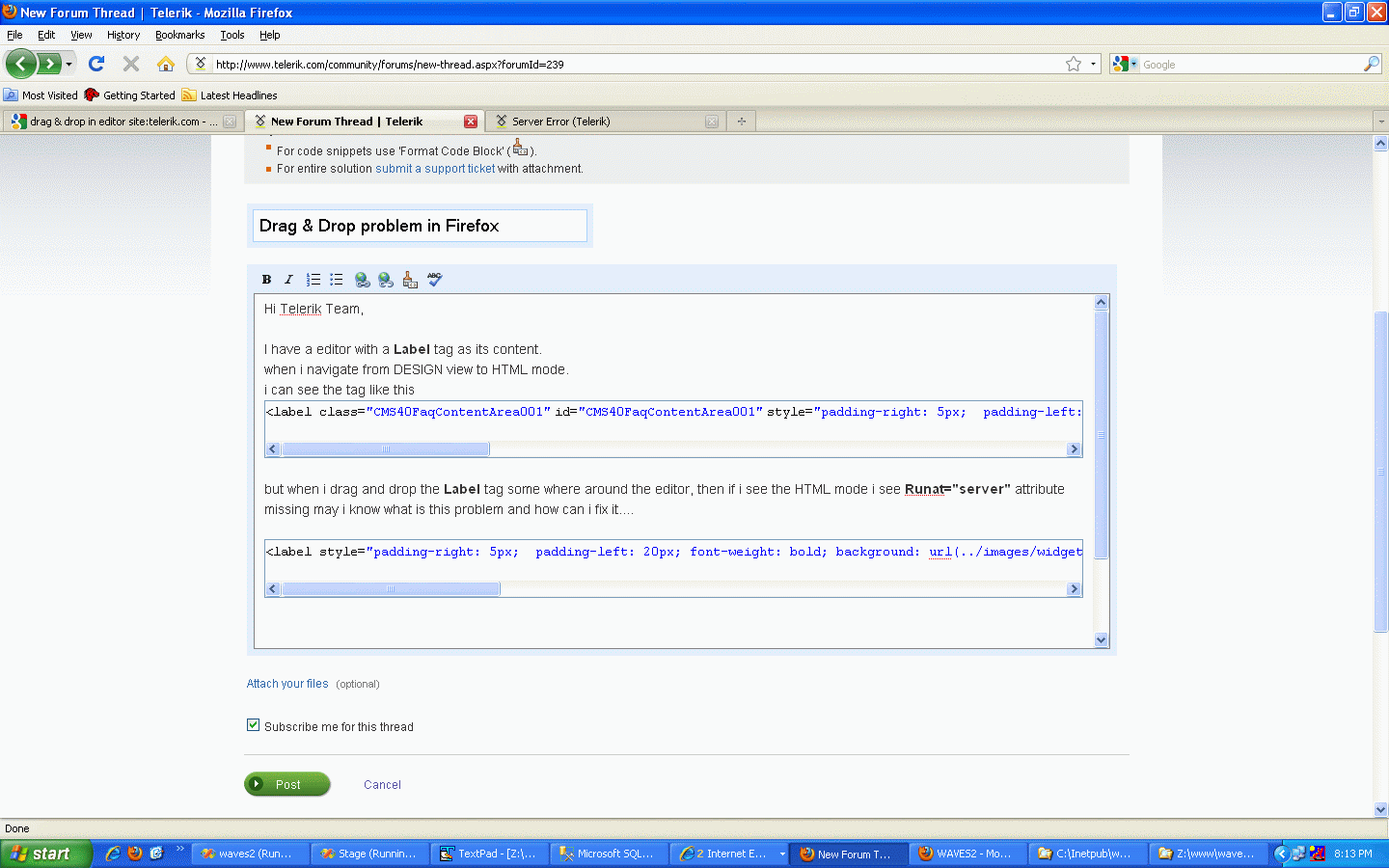Open the back/forward history dropdown
This screenshot has height=868, width=1389.
point(68,65)
